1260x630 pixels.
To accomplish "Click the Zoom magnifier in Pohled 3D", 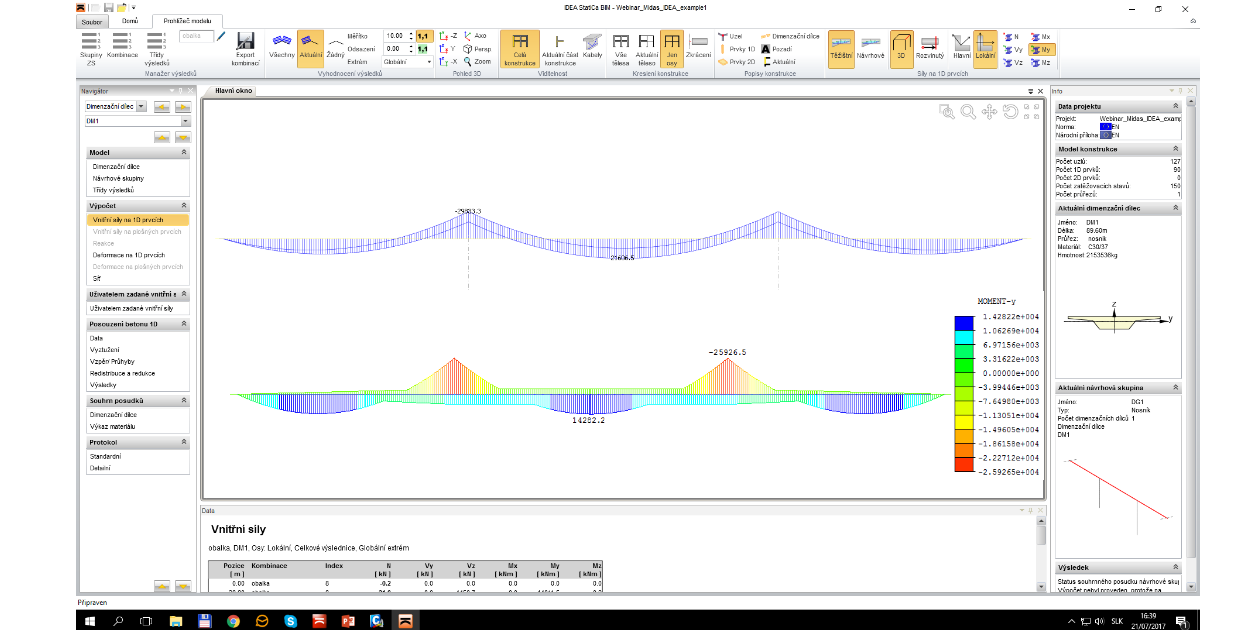I will [x=477, y=61].
